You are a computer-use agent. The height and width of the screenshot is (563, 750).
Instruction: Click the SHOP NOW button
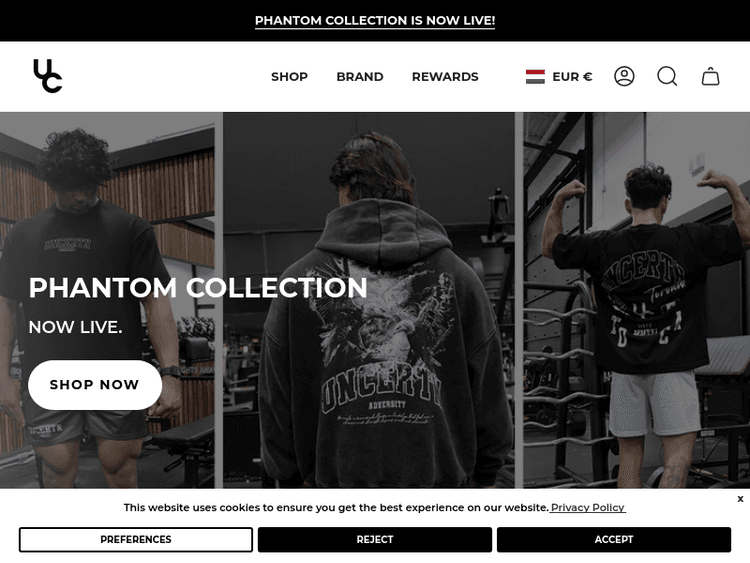click(95, 385)
